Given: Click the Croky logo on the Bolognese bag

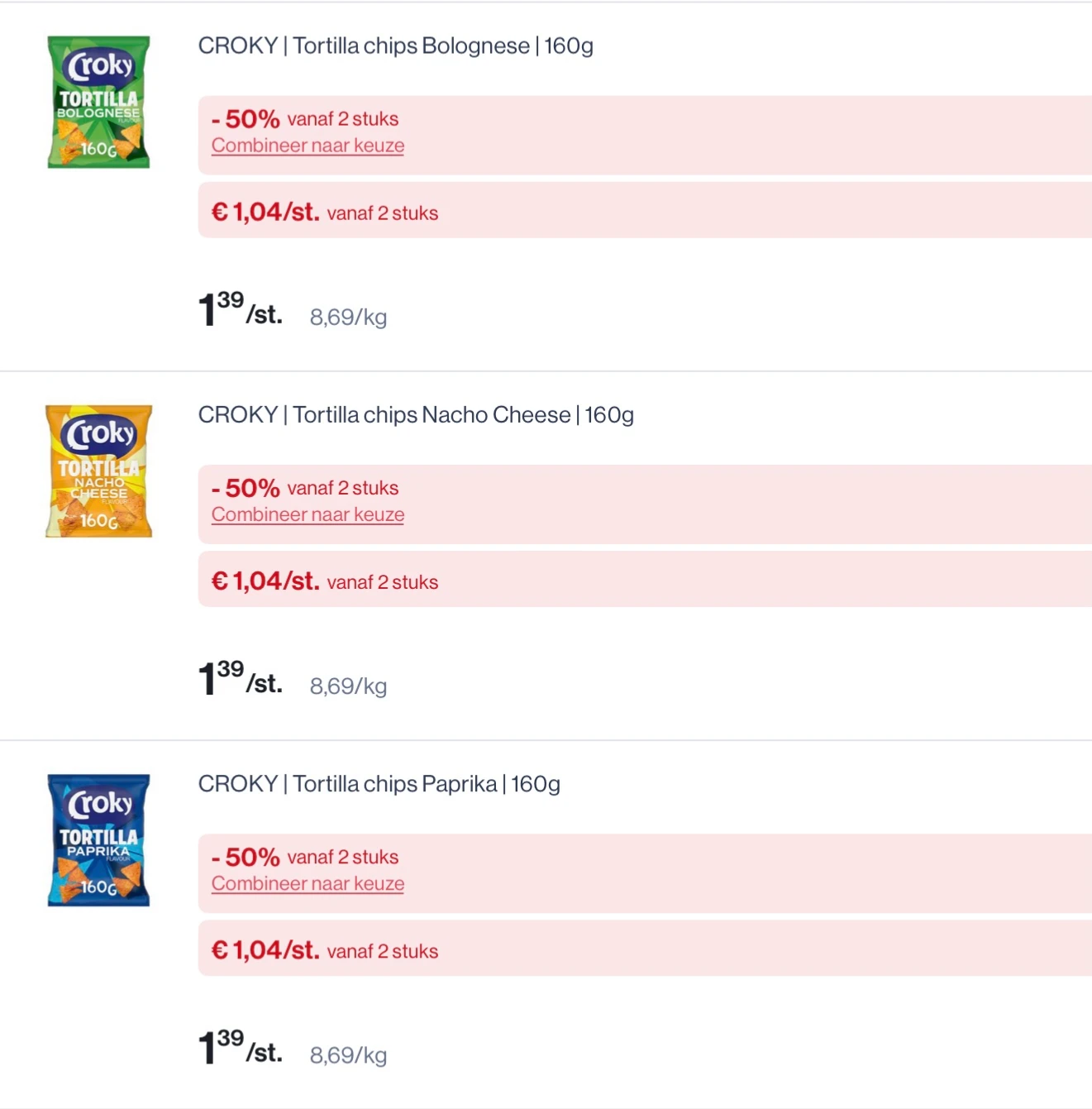Looking at the screenshot, I should (x=98, y=66).
